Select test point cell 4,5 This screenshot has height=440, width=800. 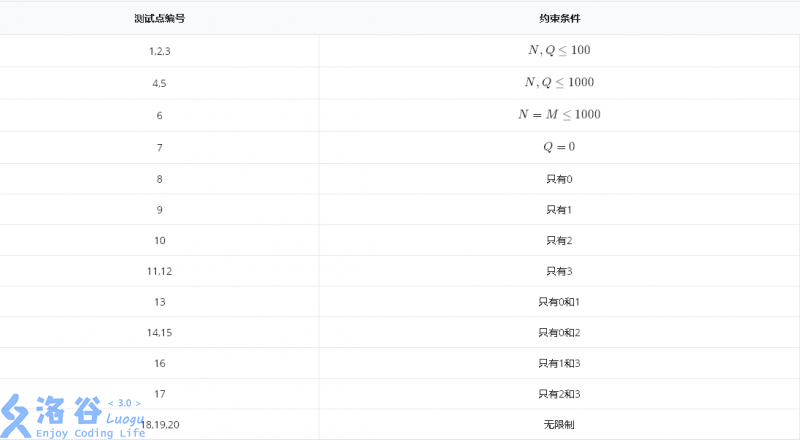click(x=160, y=83)
